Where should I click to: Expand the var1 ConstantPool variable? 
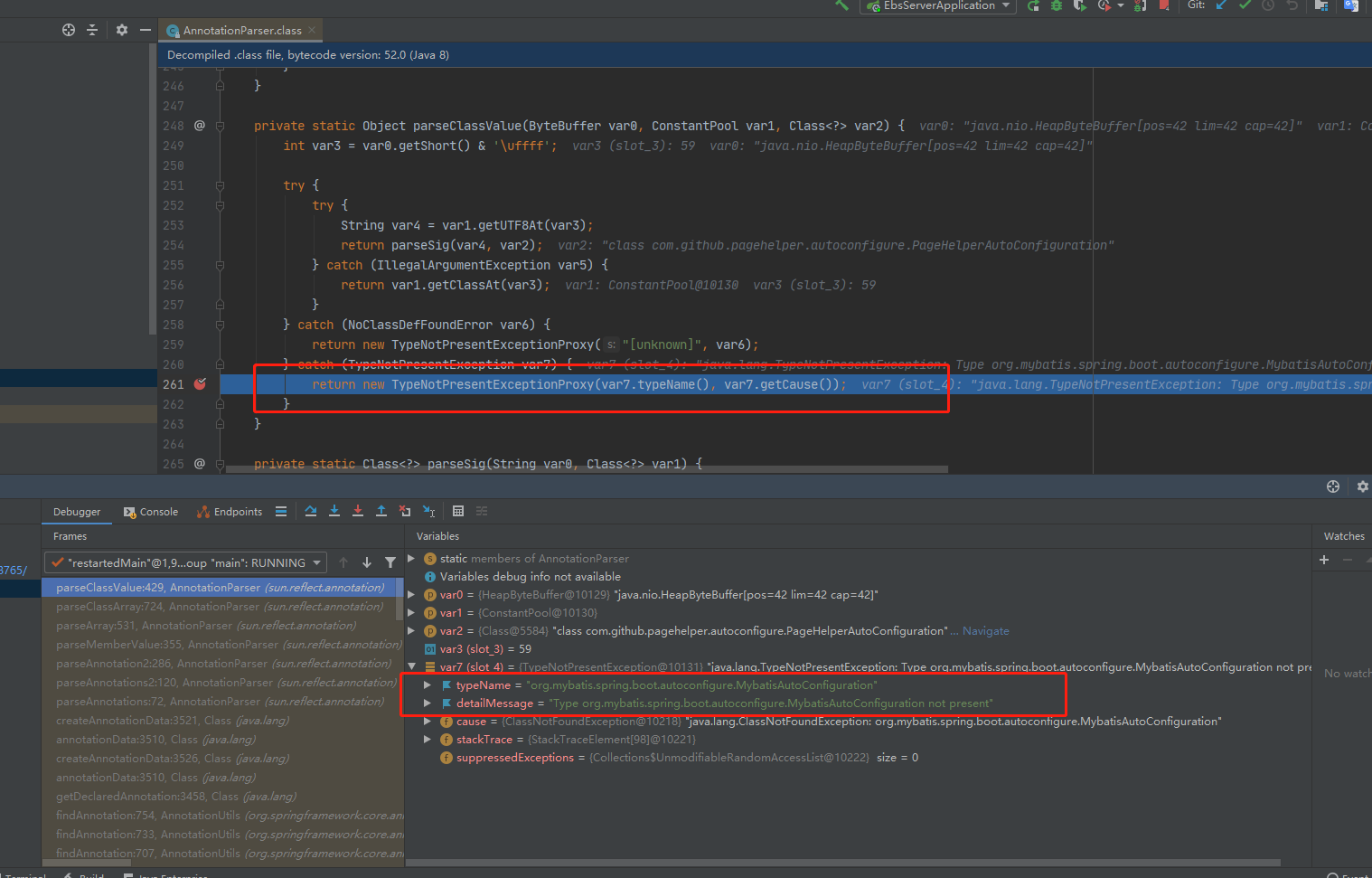tap(411, 613)
